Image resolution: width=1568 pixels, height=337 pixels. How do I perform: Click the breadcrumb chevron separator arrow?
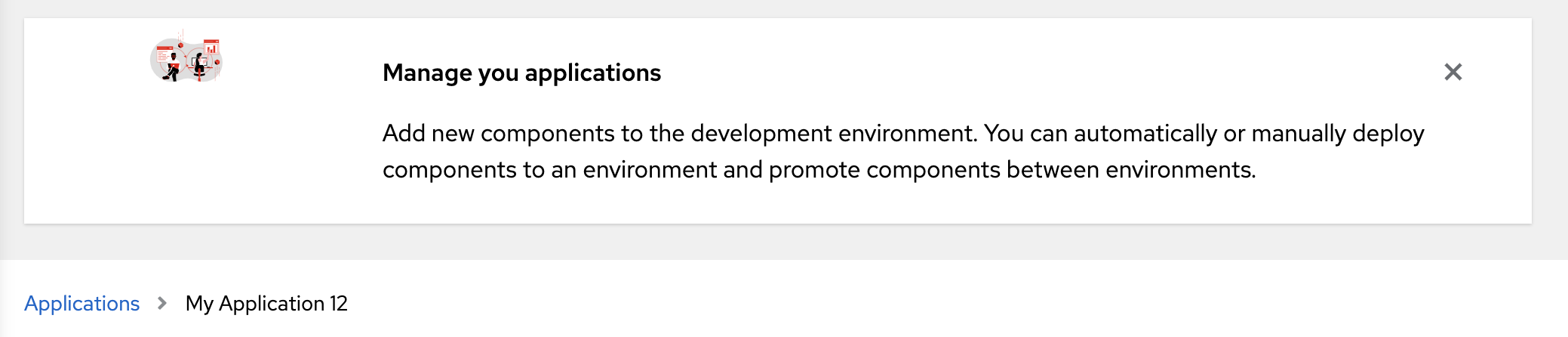click(x=162, y=304)
